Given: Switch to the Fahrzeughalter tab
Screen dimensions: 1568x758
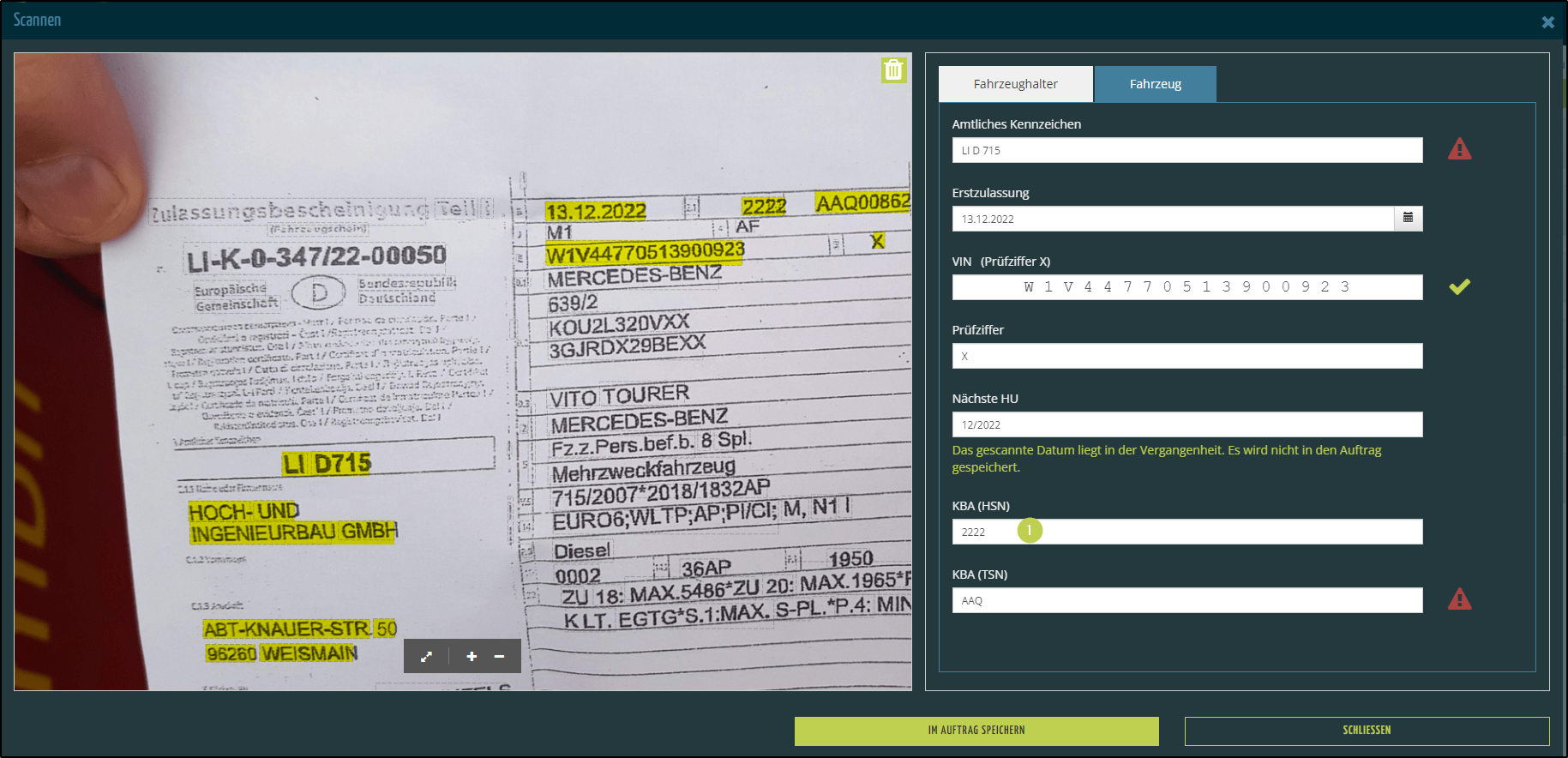Looking at the screenshot, I should point(1015,84).
